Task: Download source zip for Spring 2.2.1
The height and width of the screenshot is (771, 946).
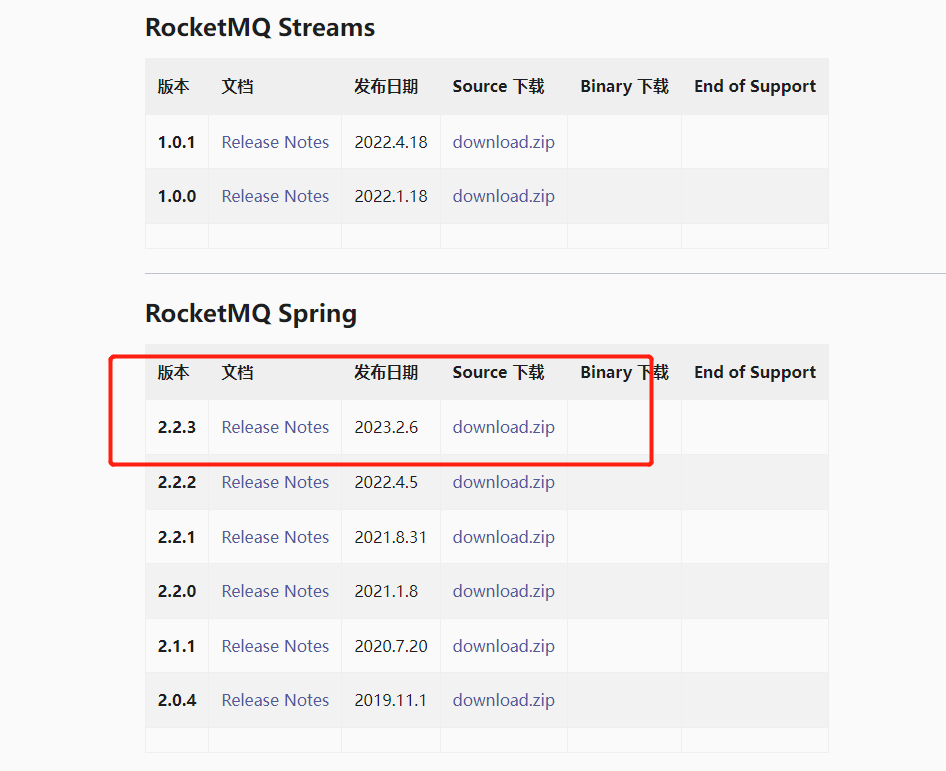Action: coord(504,538)
